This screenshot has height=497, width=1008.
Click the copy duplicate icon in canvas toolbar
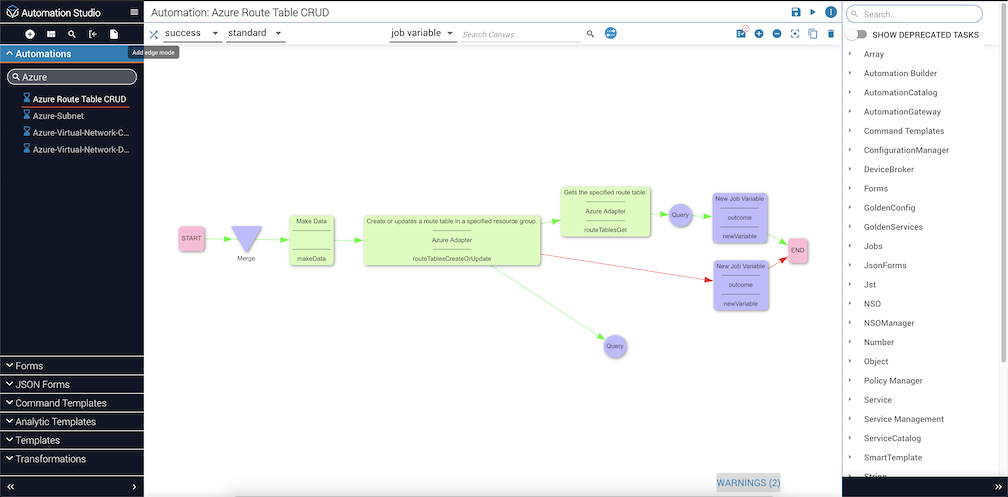click(813, 33)
